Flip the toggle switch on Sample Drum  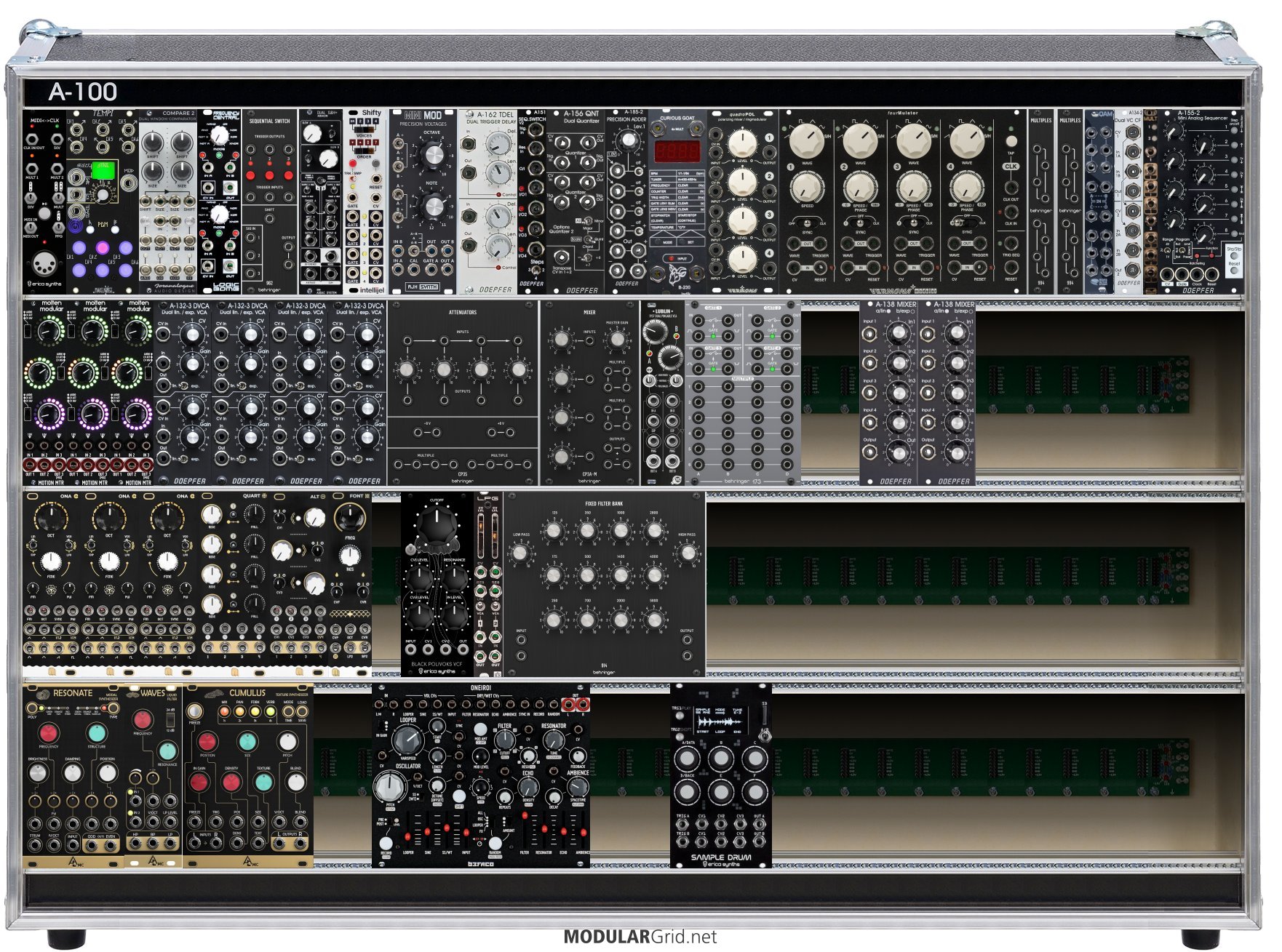click(x=763, y=735)
